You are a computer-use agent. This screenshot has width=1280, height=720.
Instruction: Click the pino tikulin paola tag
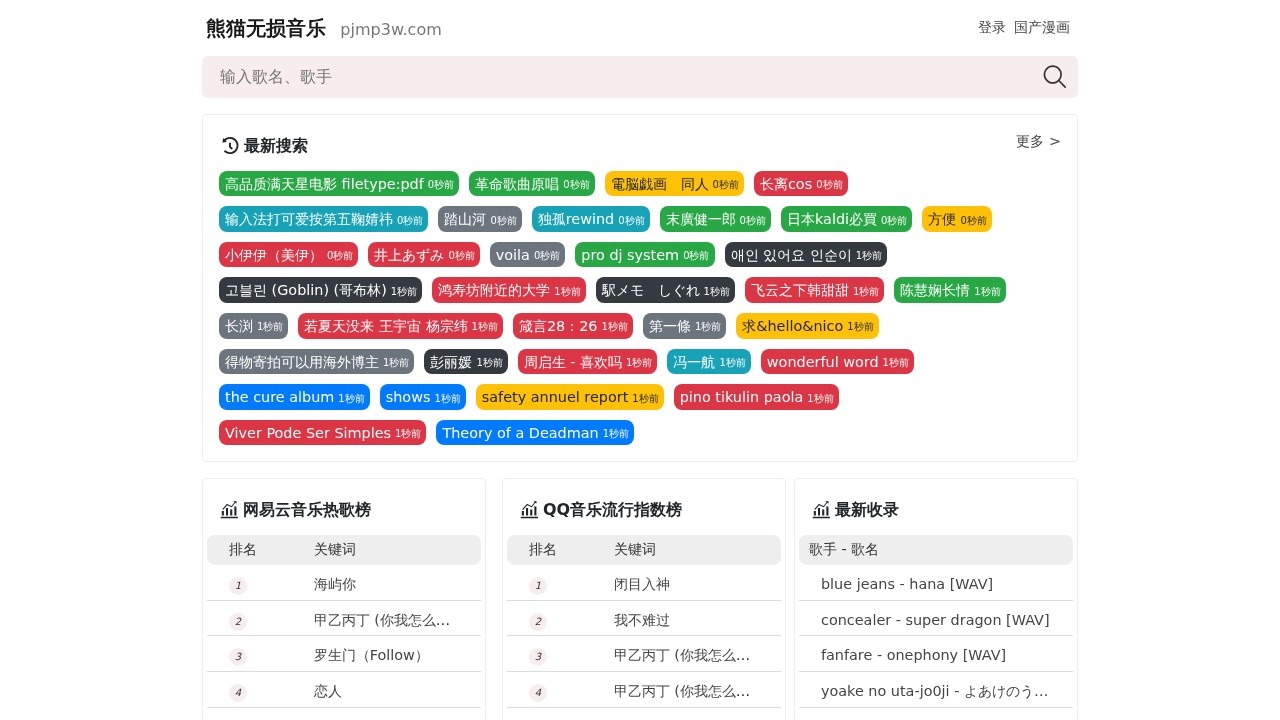756,397
